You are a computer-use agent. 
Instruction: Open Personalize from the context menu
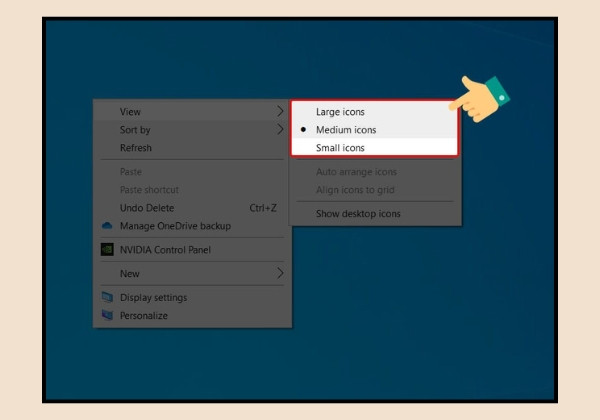(192, 315)
